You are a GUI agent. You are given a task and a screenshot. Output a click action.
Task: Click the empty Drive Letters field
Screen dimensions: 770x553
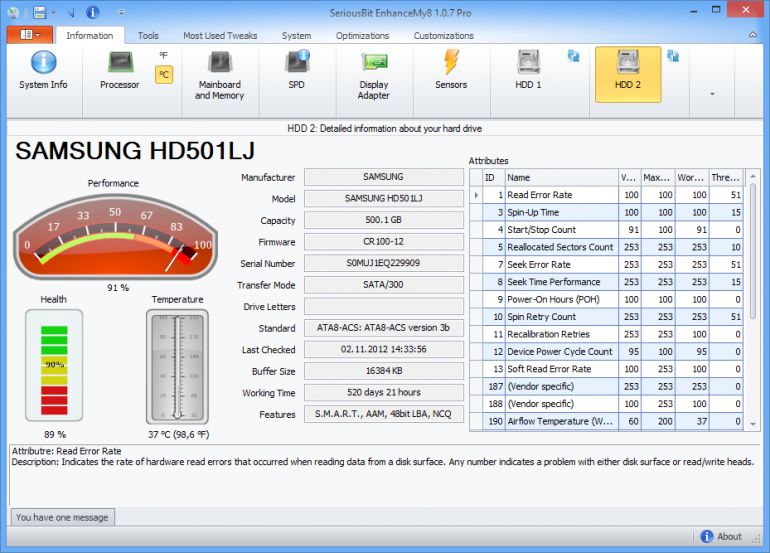coord(384,306)
